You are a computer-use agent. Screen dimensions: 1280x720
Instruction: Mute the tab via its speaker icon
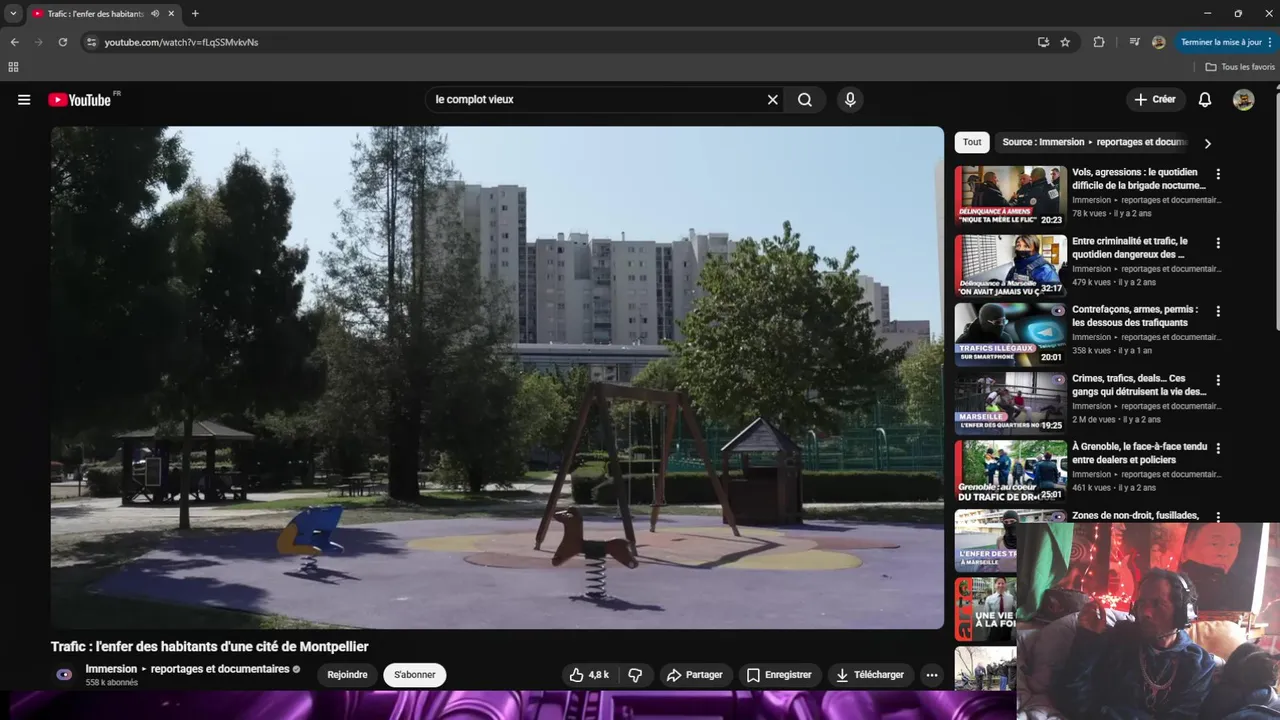point(155,14)
